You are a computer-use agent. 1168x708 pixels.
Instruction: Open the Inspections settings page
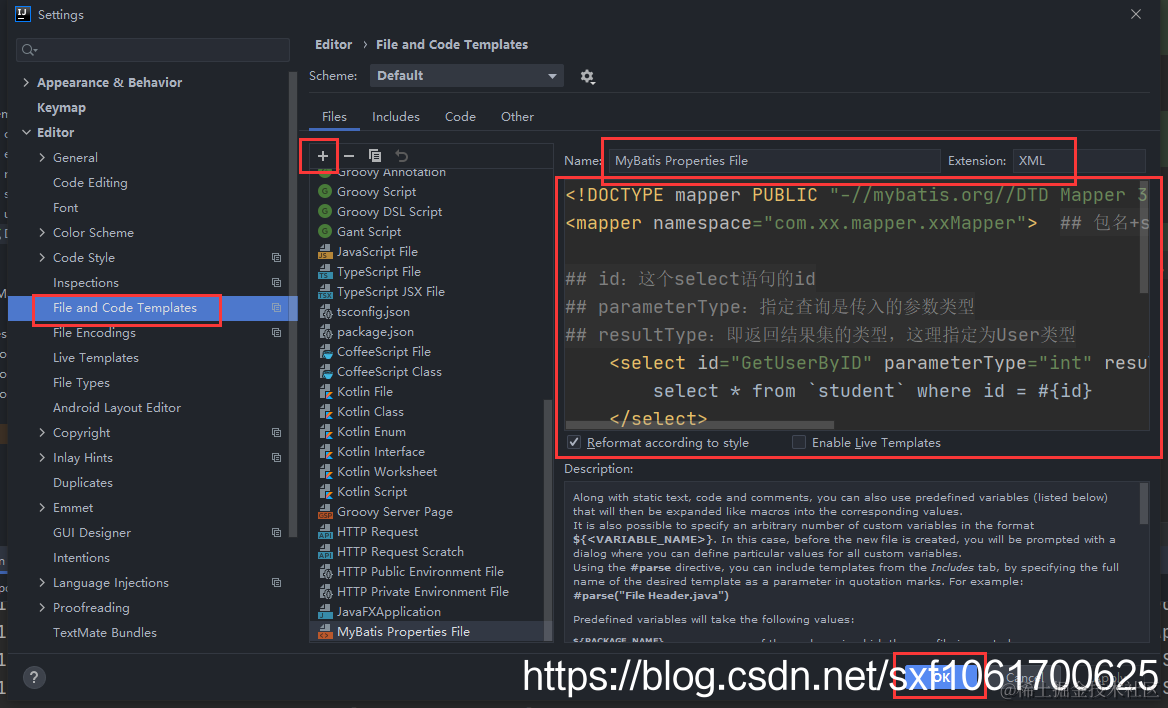86,283
